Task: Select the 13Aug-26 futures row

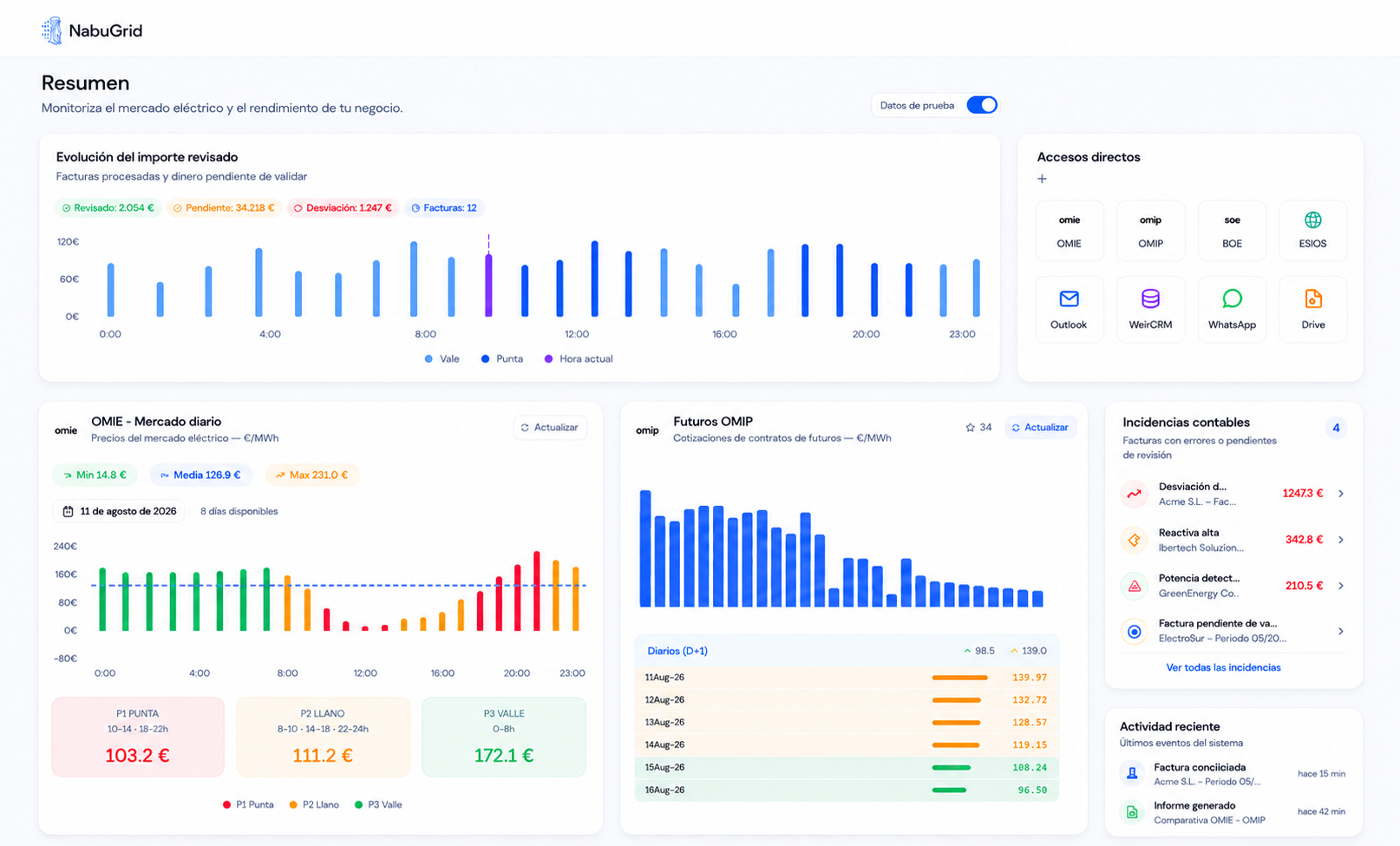Action: 847,723
